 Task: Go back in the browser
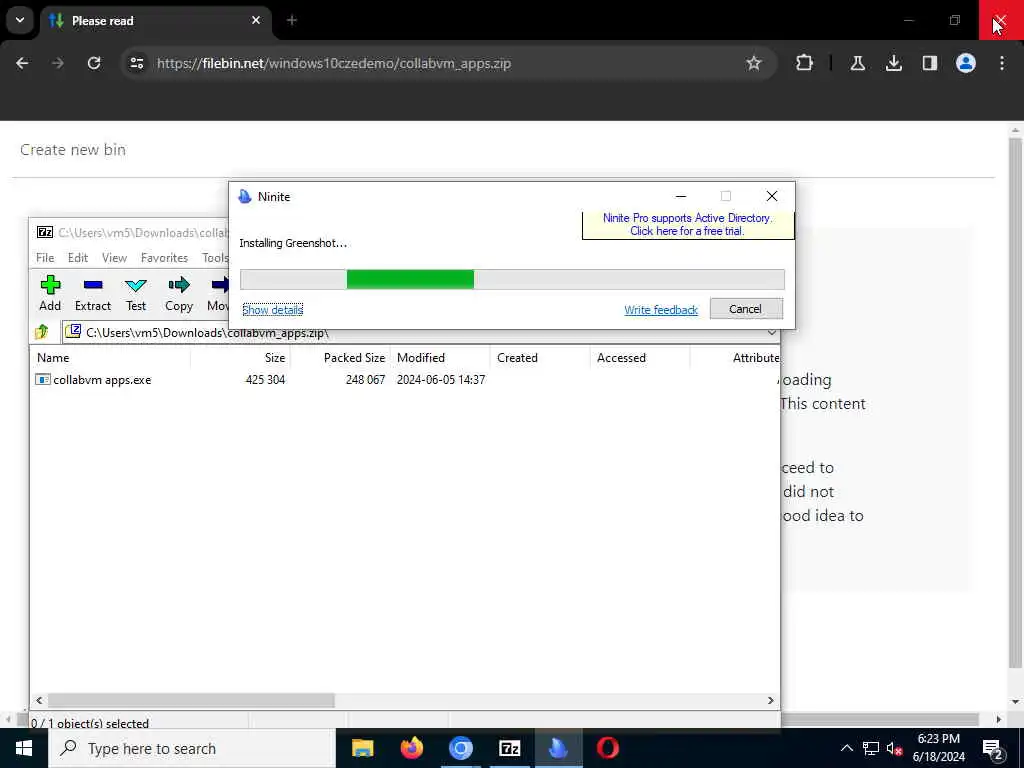click(22, 63)
